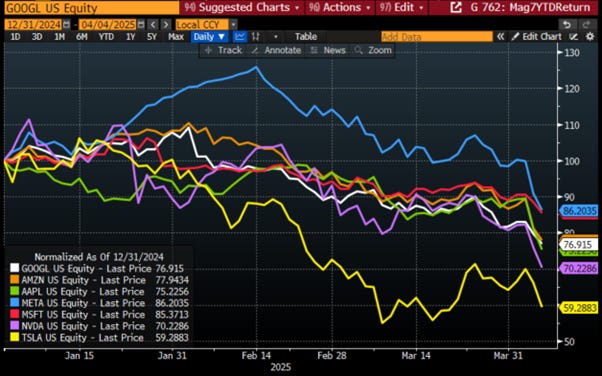Screen dimensions: 602x376
Task: Activate the Zoom magnifier tool
Action: point(373,50)
